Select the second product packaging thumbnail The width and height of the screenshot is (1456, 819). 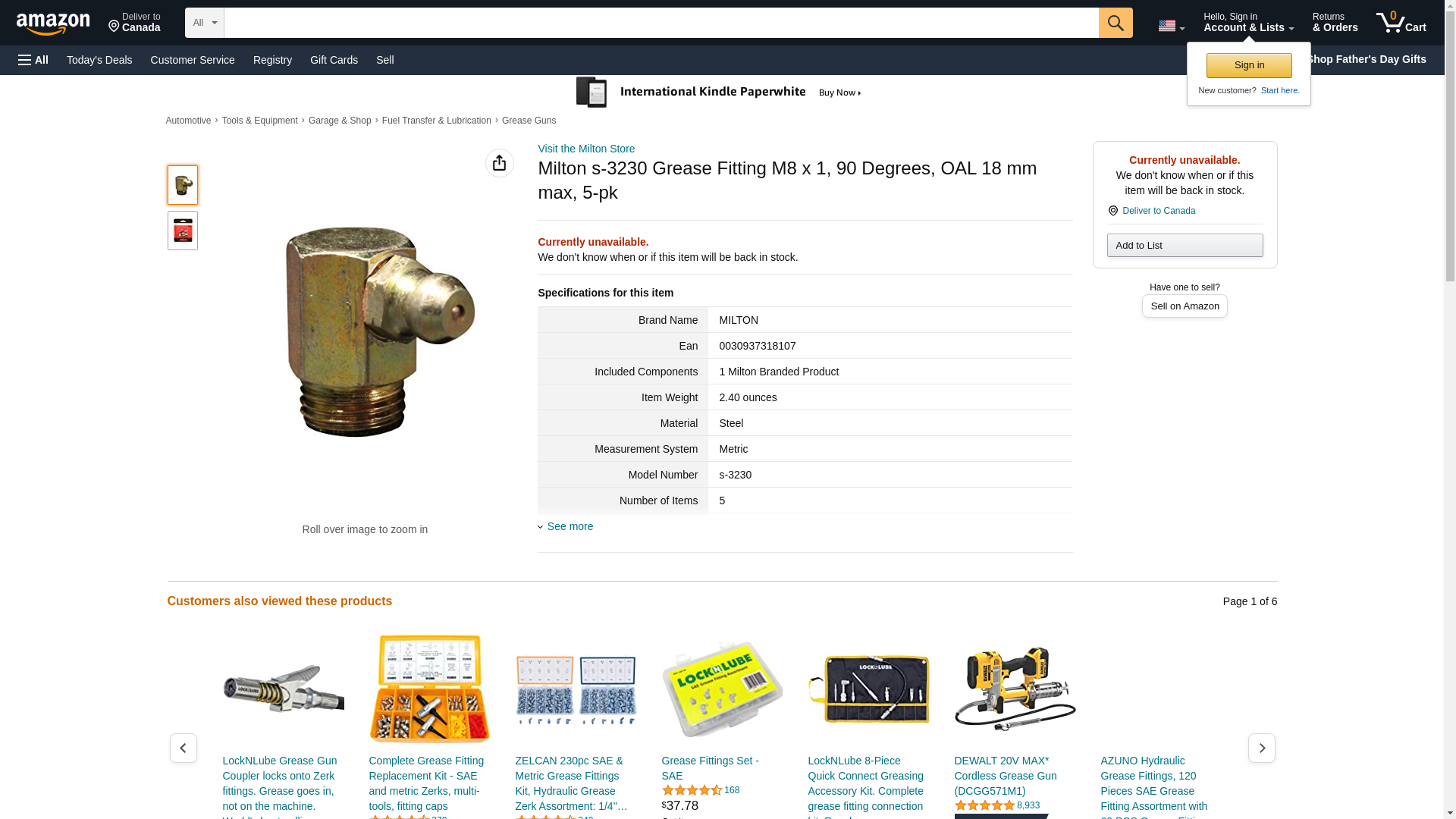coord(182,231)
